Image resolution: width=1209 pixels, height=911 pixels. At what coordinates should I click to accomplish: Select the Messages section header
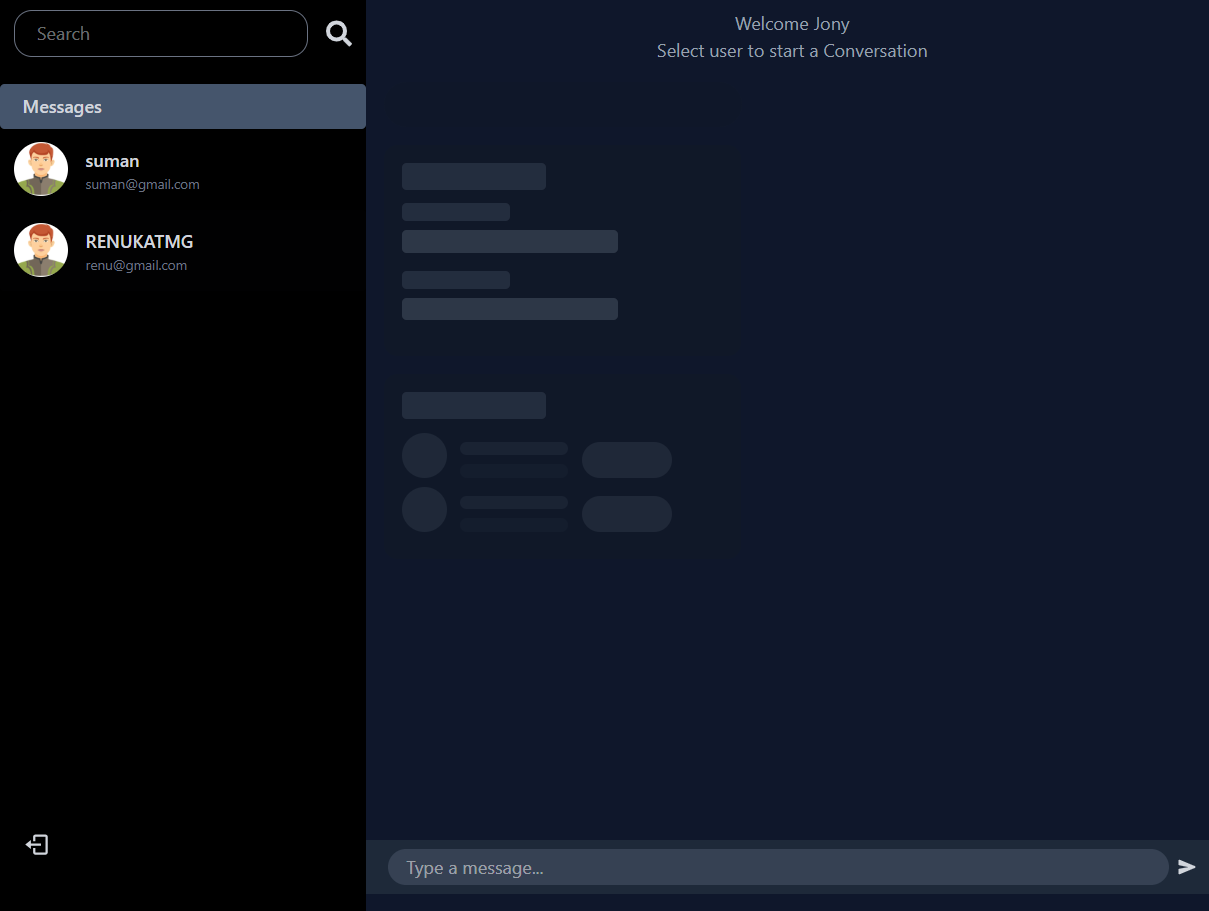coord(62,106)
